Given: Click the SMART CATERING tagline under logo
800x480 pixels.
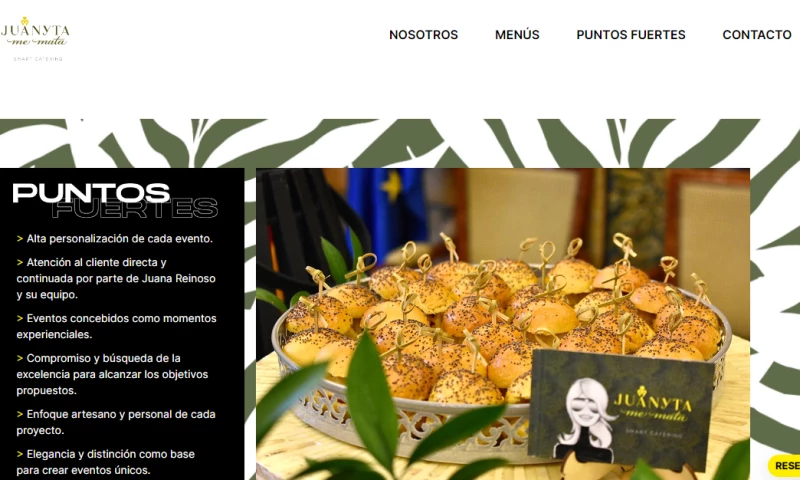Looking at the screenshot, I should pos(38,59).
